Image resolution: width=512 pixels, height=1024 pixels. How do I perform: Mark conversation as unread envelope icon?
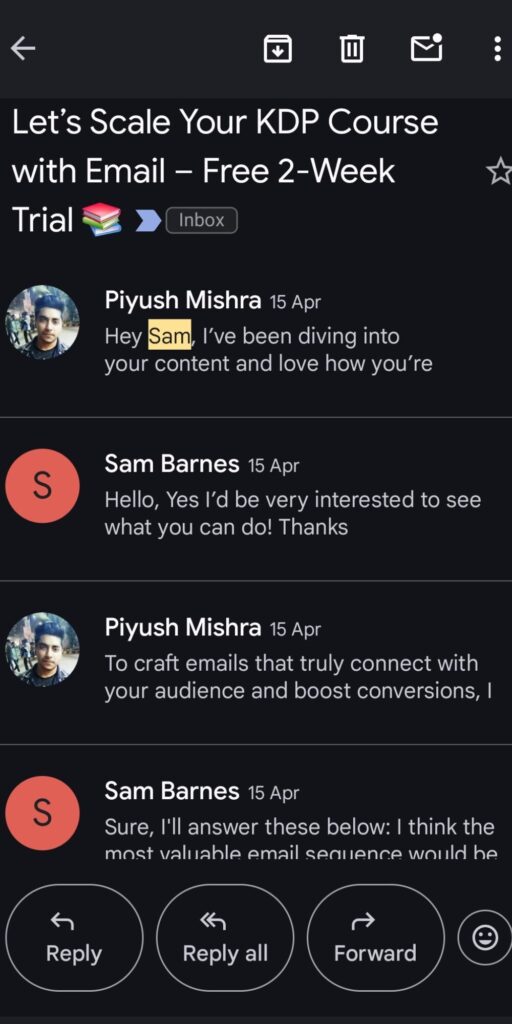(426, 48)
